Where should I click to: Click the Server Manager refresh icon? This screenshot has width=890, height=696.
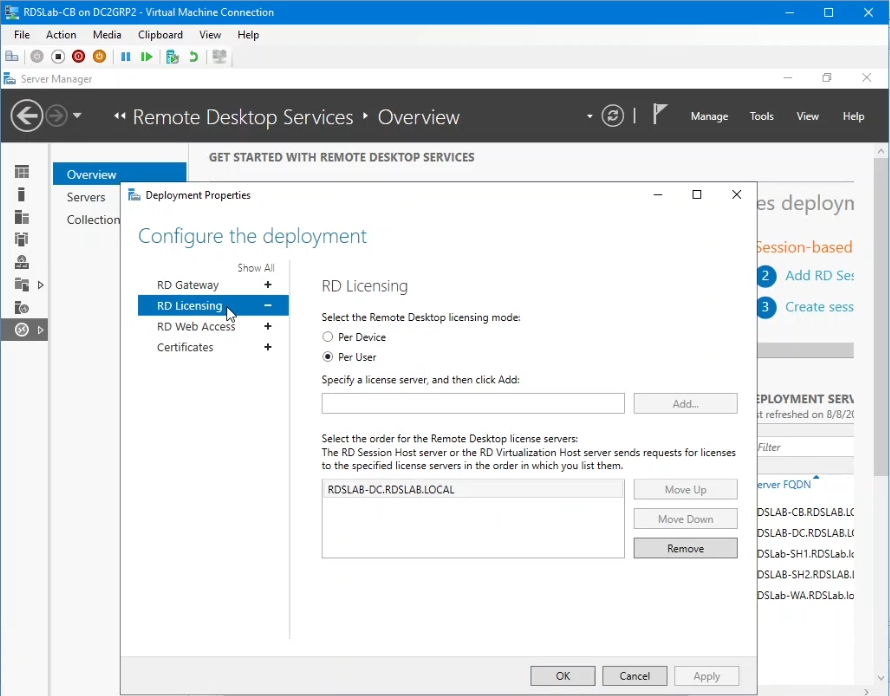tap(612, 116)
